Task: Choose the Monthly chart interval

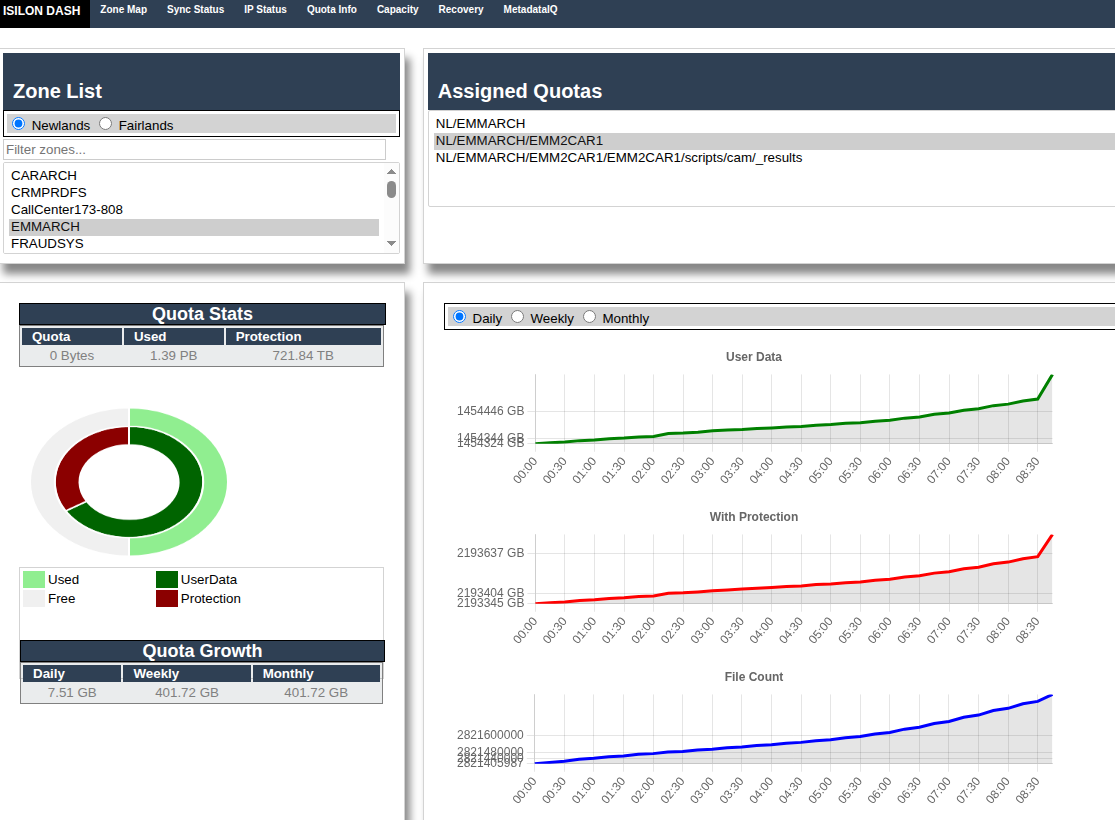Action: [589, 317]
